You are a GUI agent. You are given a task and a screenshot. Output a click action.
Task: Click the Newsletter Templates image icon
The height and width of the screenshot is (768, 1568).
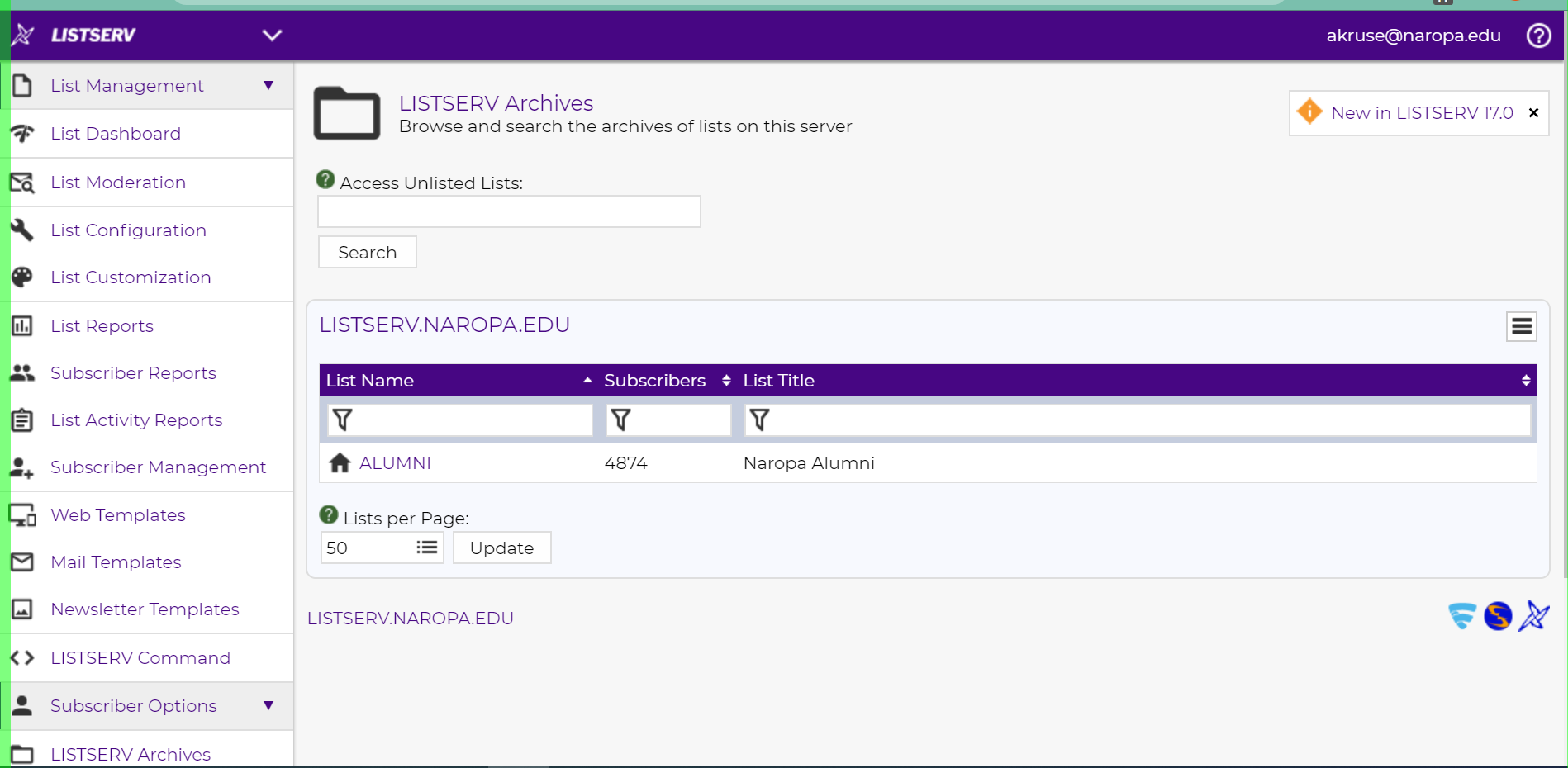22,609
